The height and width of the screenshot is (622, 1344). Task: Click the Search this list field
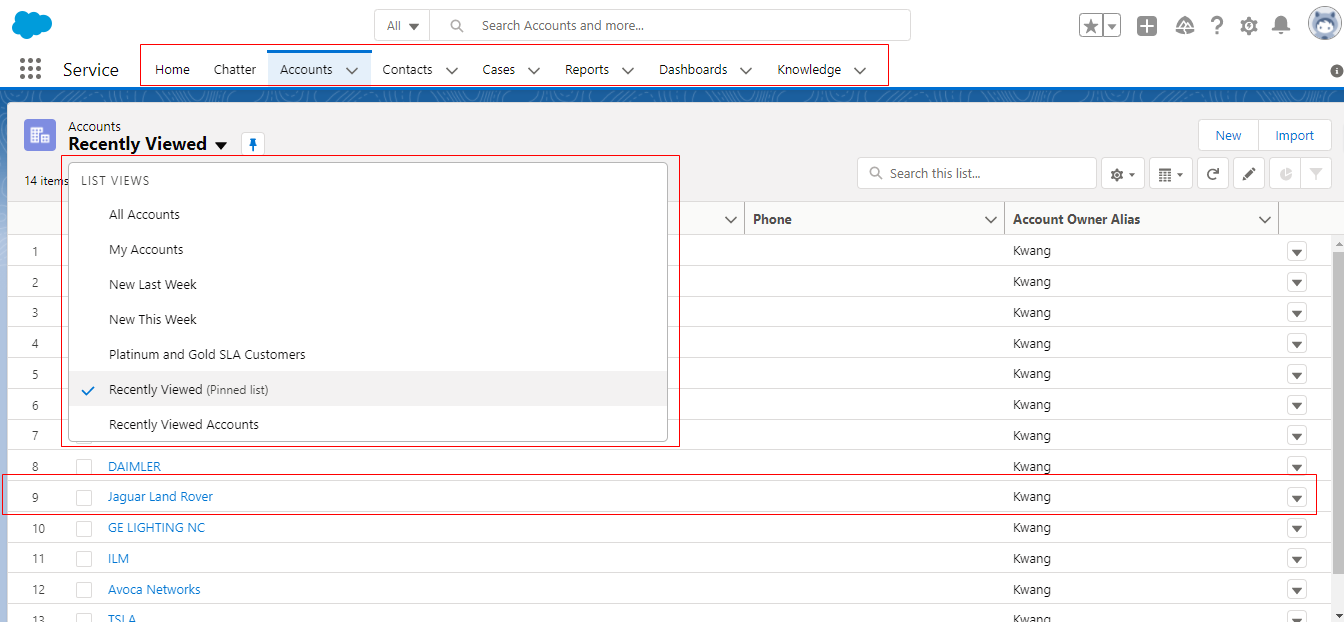[x=977, y=174]
